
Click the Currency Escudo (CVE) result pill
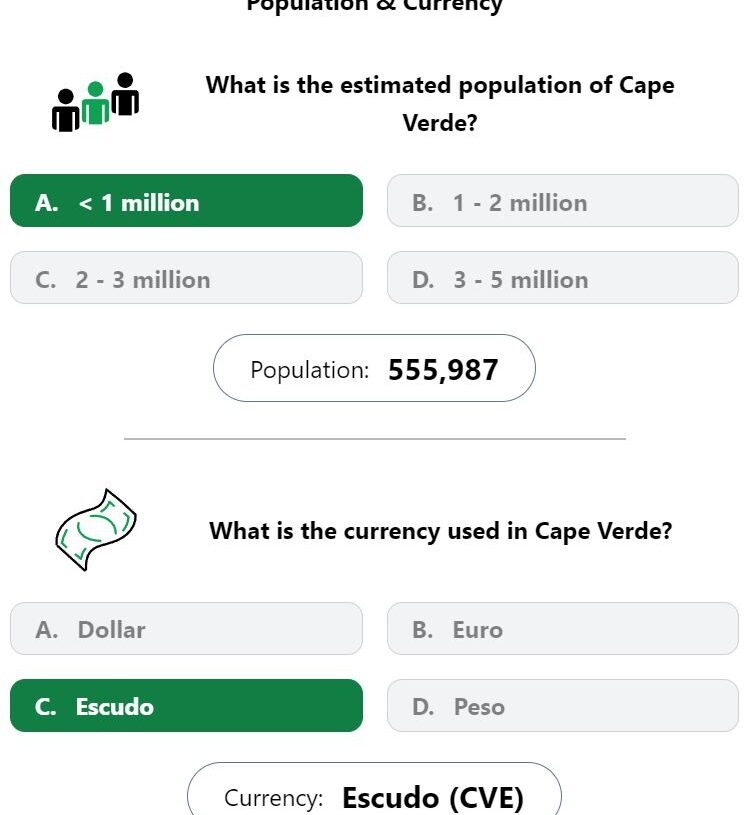(x=374, y=789)
